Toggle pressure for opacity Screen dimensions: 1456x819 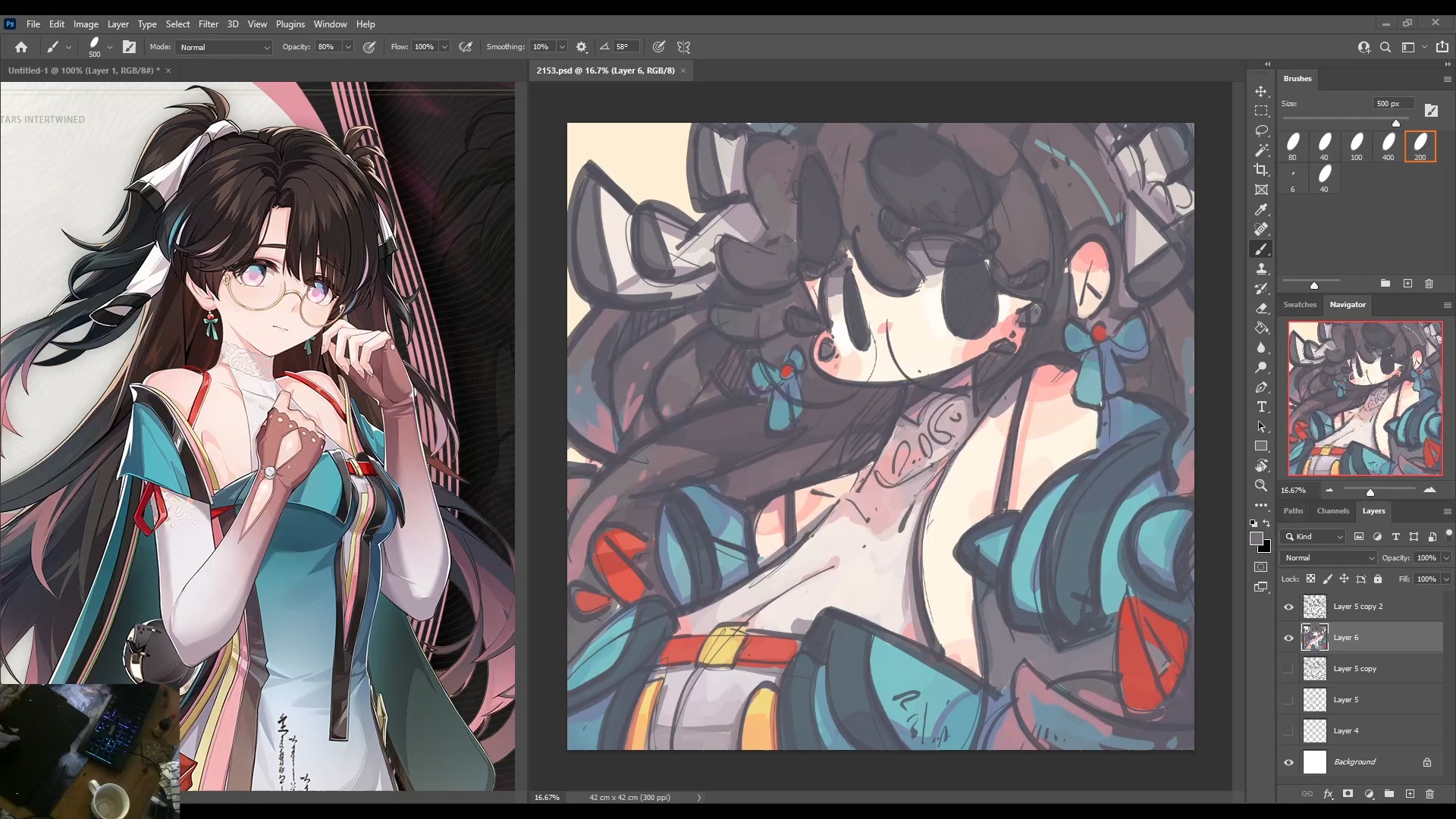coord(369,47)
